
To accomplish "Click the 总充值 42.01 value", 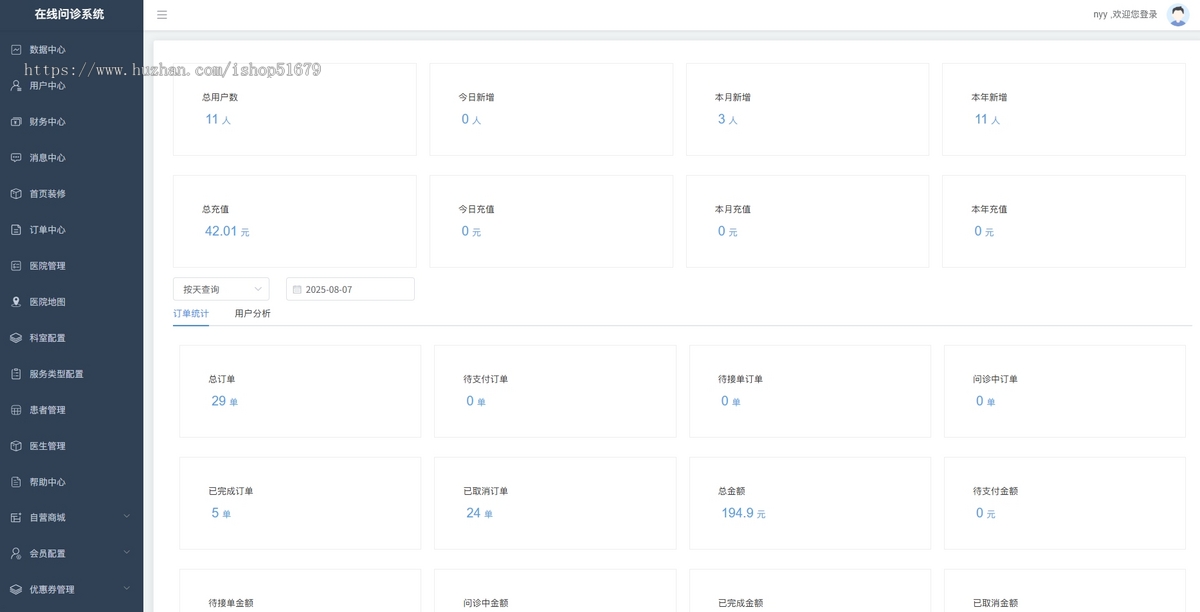I will [x=227, y=231].
